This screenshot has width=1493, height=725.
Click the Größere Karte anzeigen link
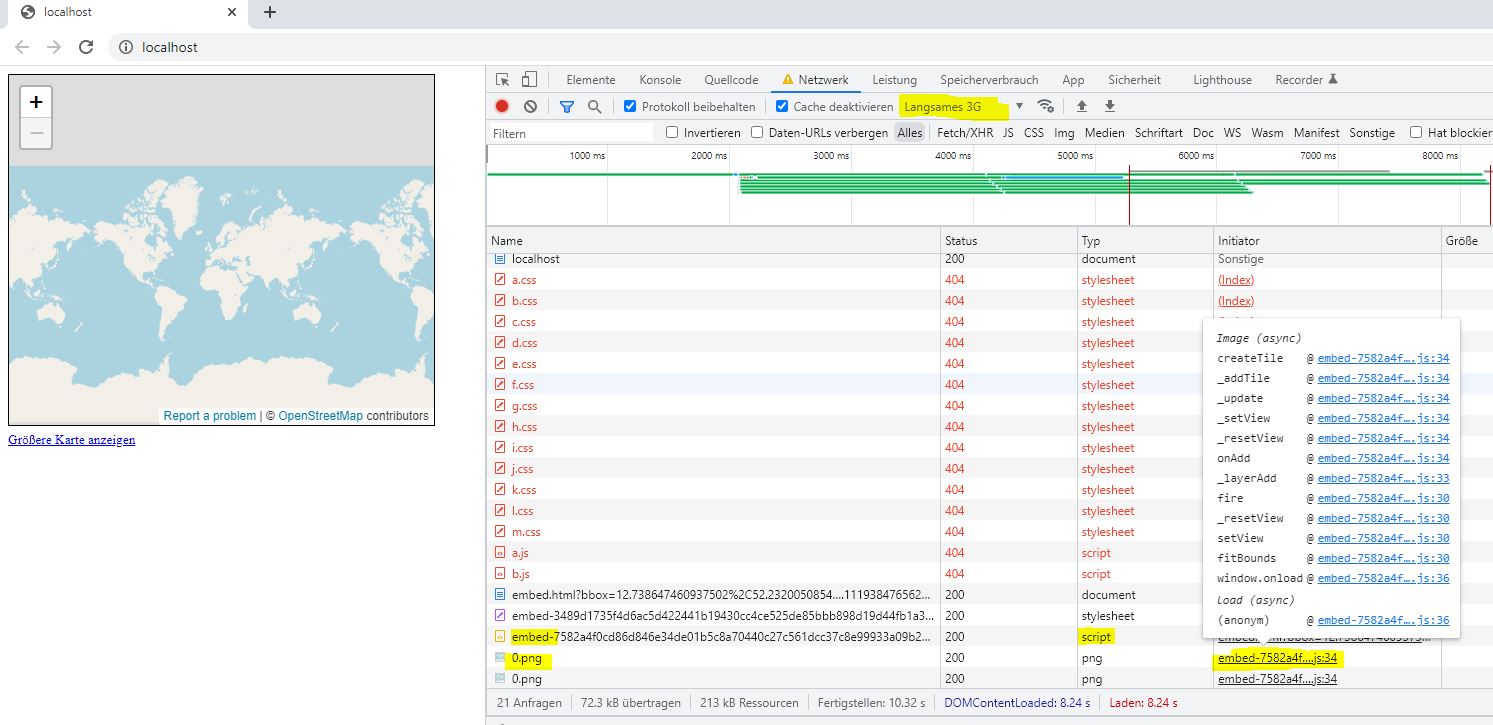72,440
